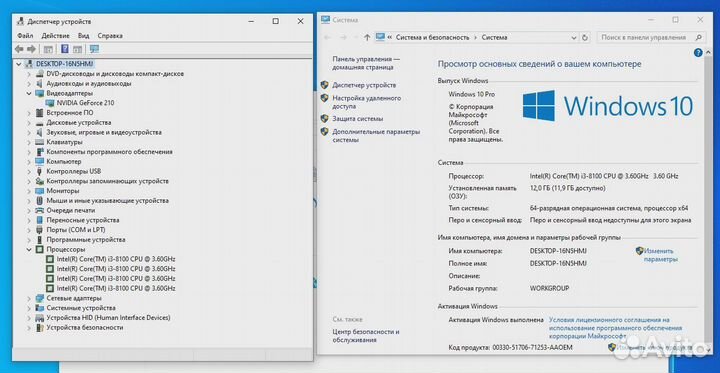Image resolution: width=720 pixels, height=373 pixels.
Task: Click the shield icon beside Диспетчер устройств link
Action: pyautogui.click(x=324, y=85)
